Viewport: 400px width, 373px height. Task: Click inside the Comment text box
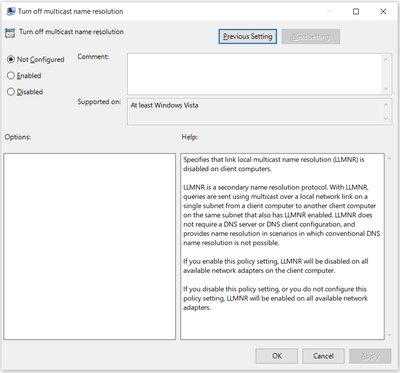254,74
